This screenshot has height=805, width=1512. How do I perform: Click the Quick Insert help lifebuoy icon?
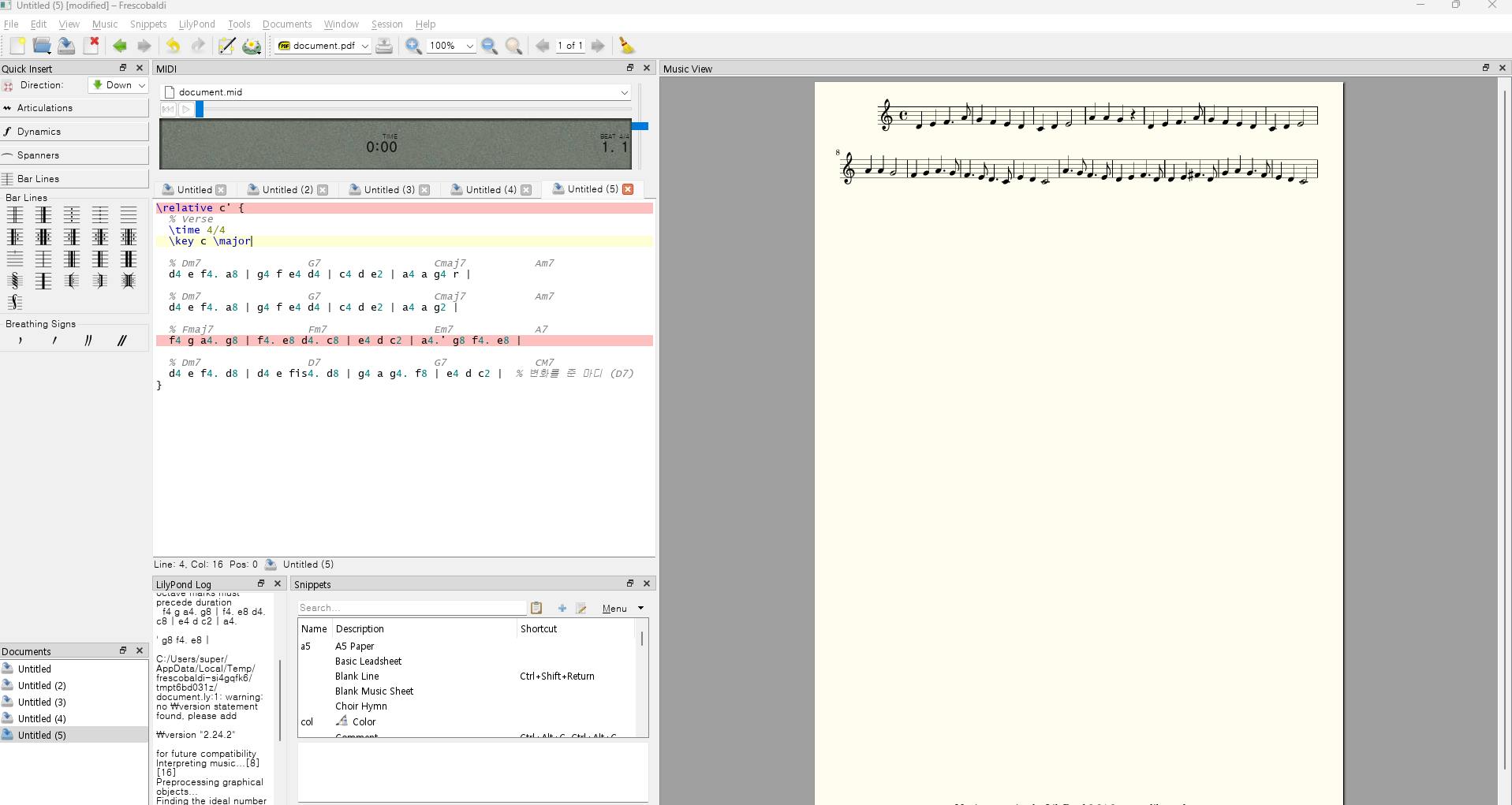tap(8, 85)
